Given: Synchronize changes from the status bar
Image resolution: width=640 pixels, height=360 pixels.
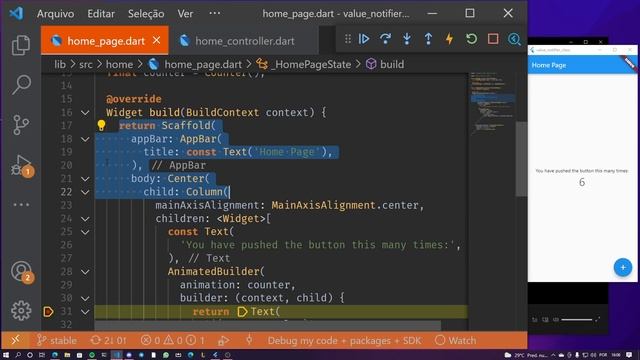Looking at the screenshot, I should tap(108, 340).
